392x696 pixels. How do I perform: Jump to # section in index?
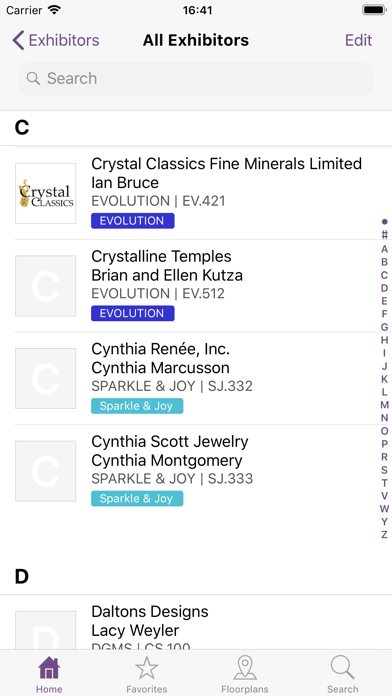384,235
